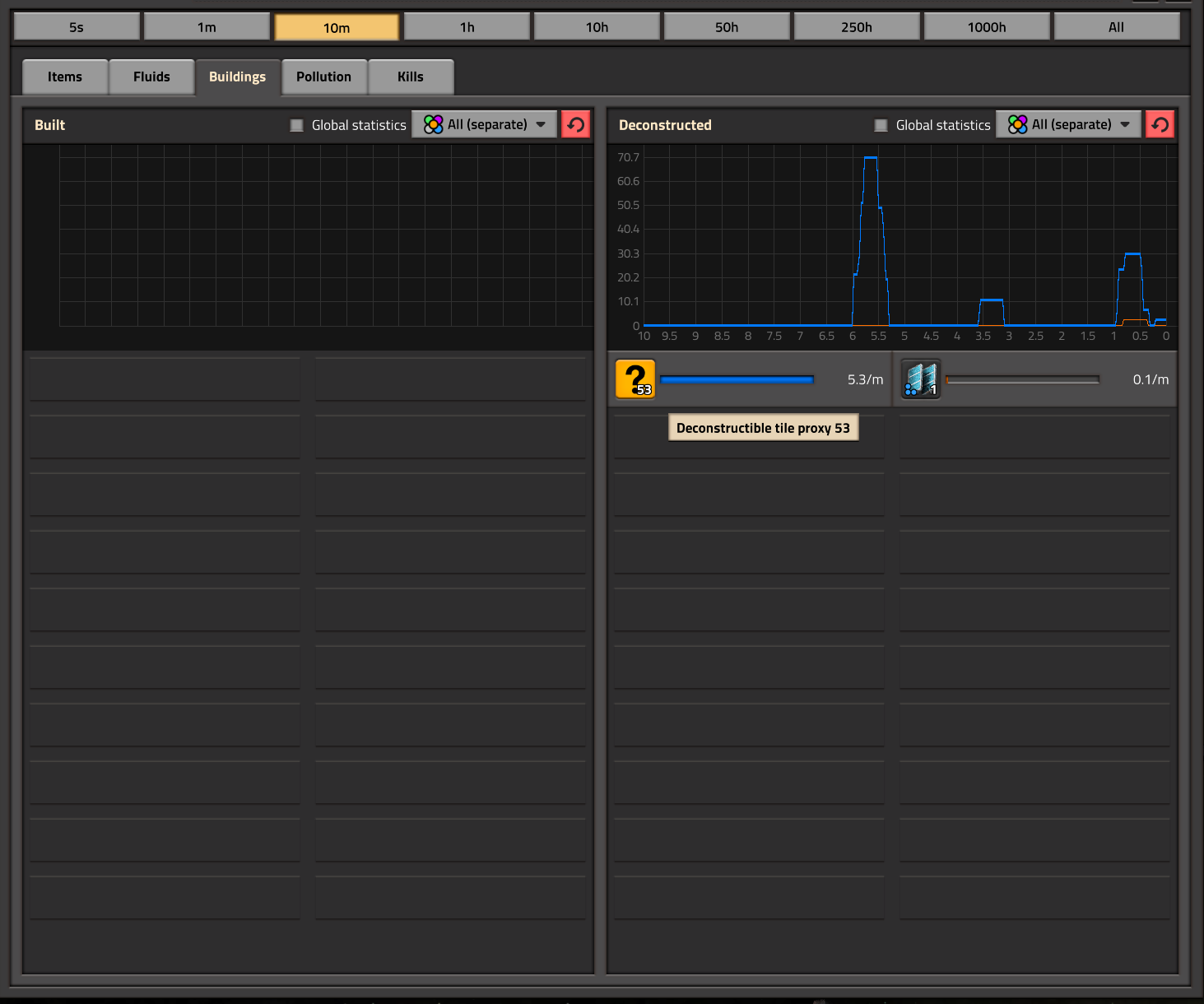Enable Global statistics in Deconstructed panel
Screen dimensions: 1204x1004
(881, 125)
